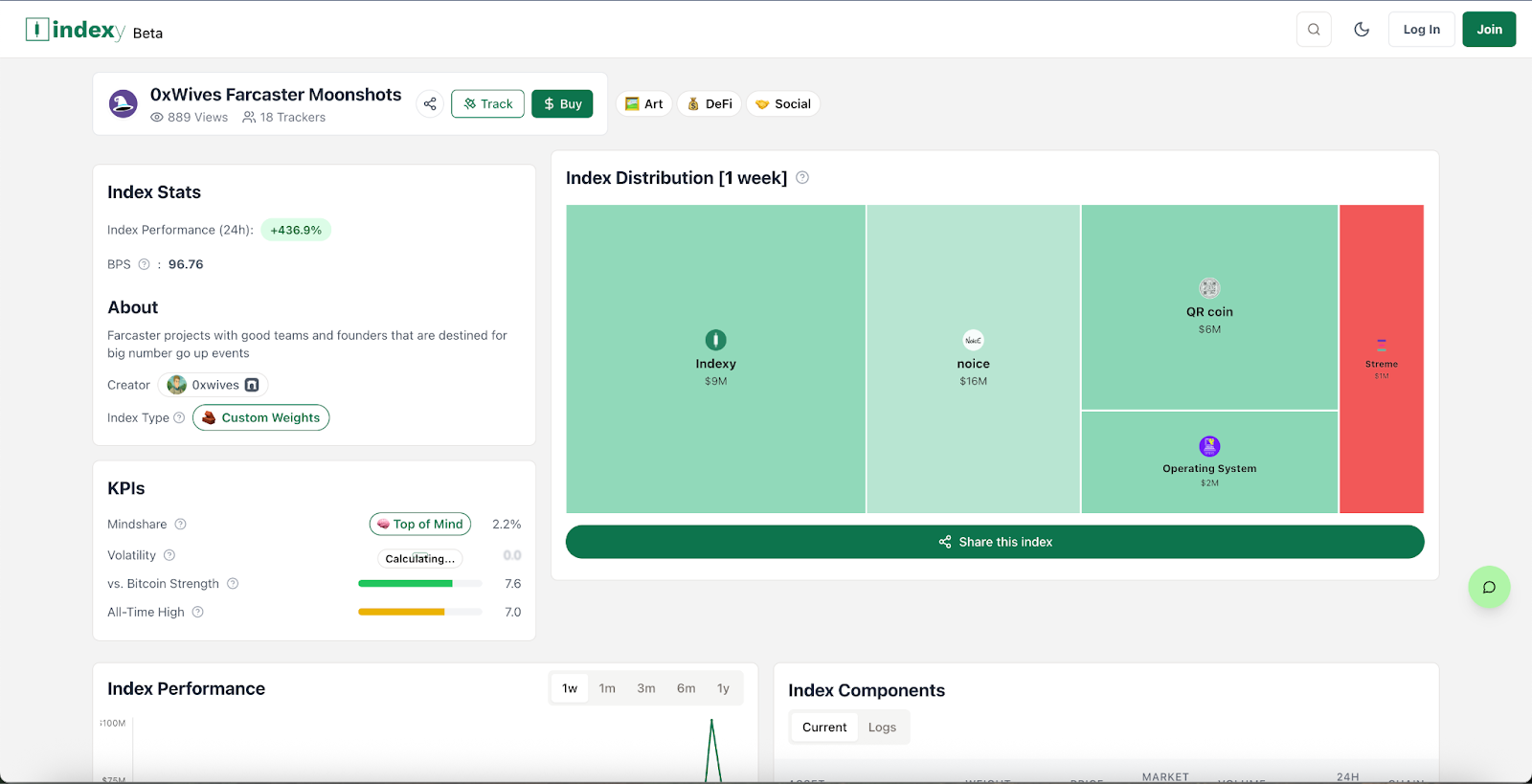Click the Beta label next to logo
Screen dimensions: 1532x784
click(147, 34)
